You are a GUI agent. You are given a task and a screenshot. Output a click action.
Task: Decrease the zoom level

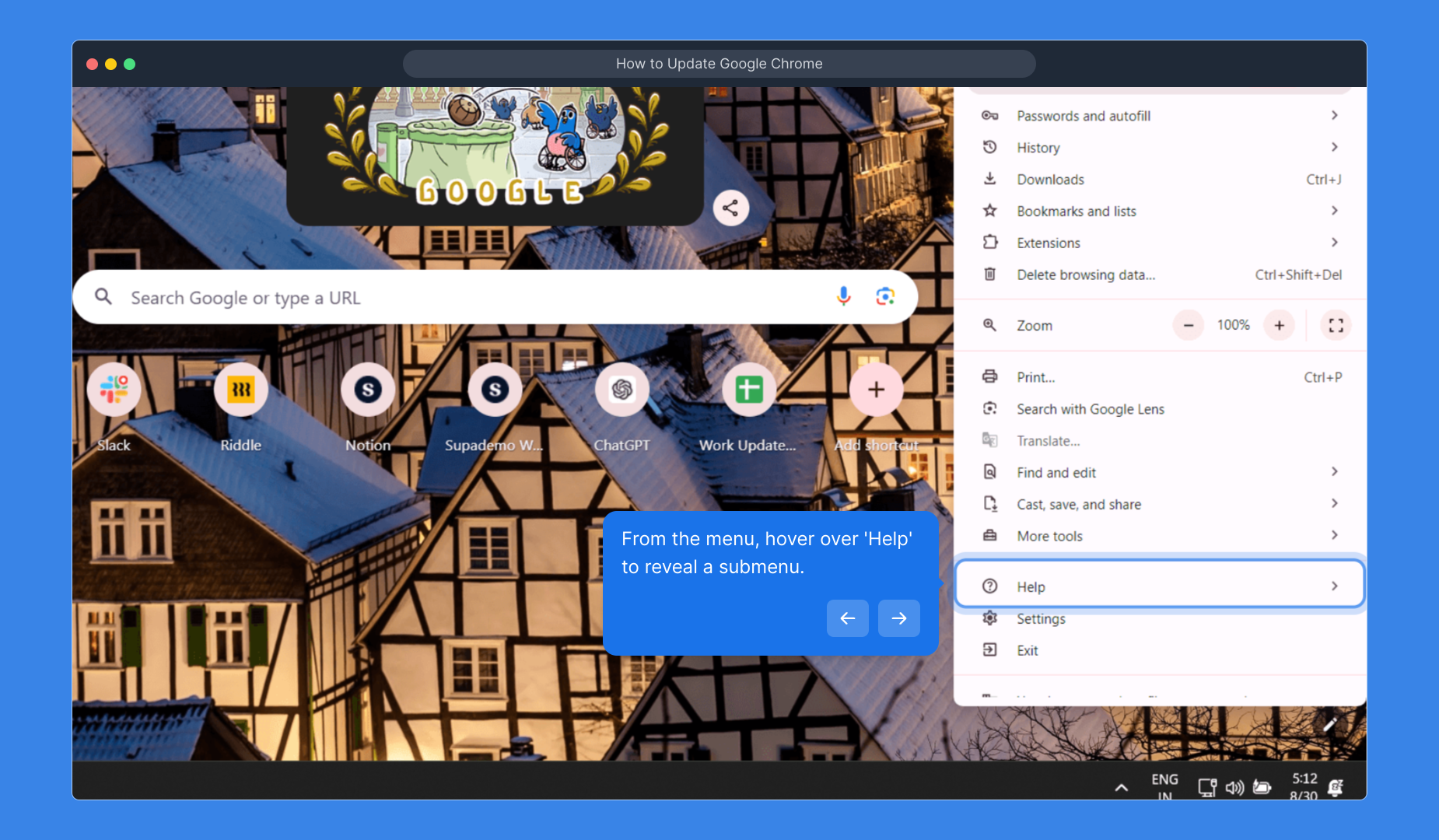pyautogui.click(x=1188, y=325)
